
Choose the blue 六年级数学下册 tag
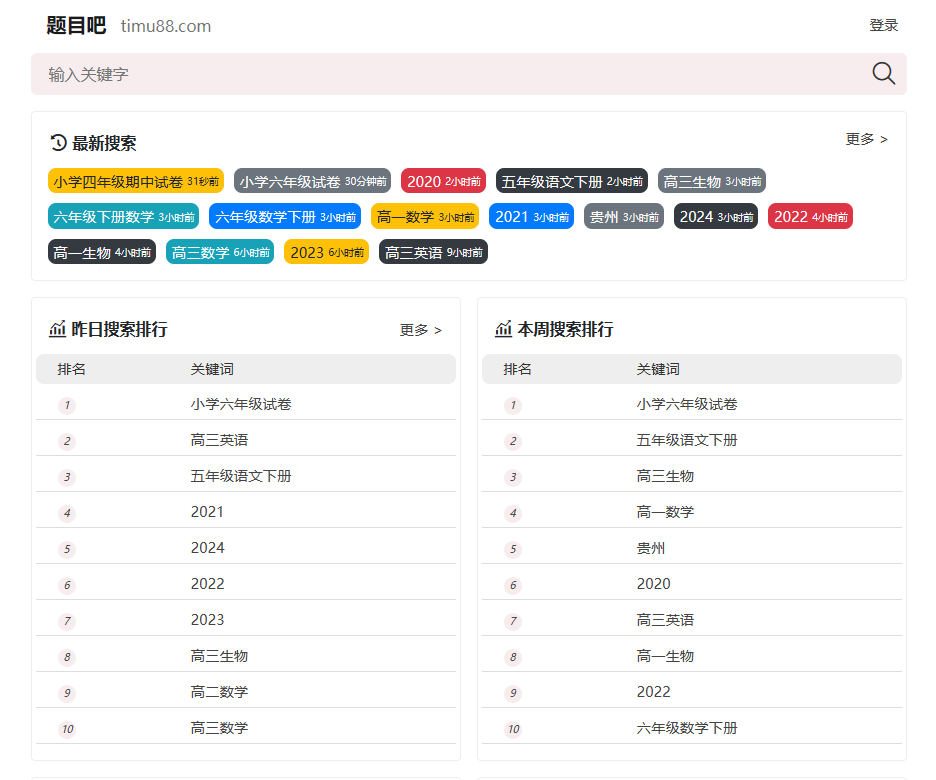point(284,216)
